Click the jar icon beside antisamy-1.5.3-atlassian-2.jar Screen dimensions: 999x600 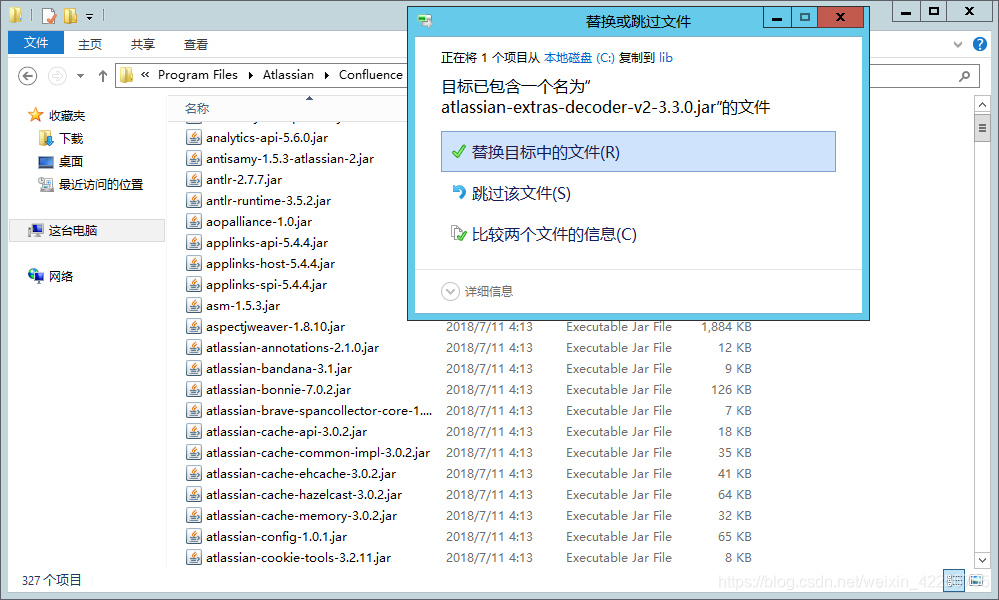[194, 159]
